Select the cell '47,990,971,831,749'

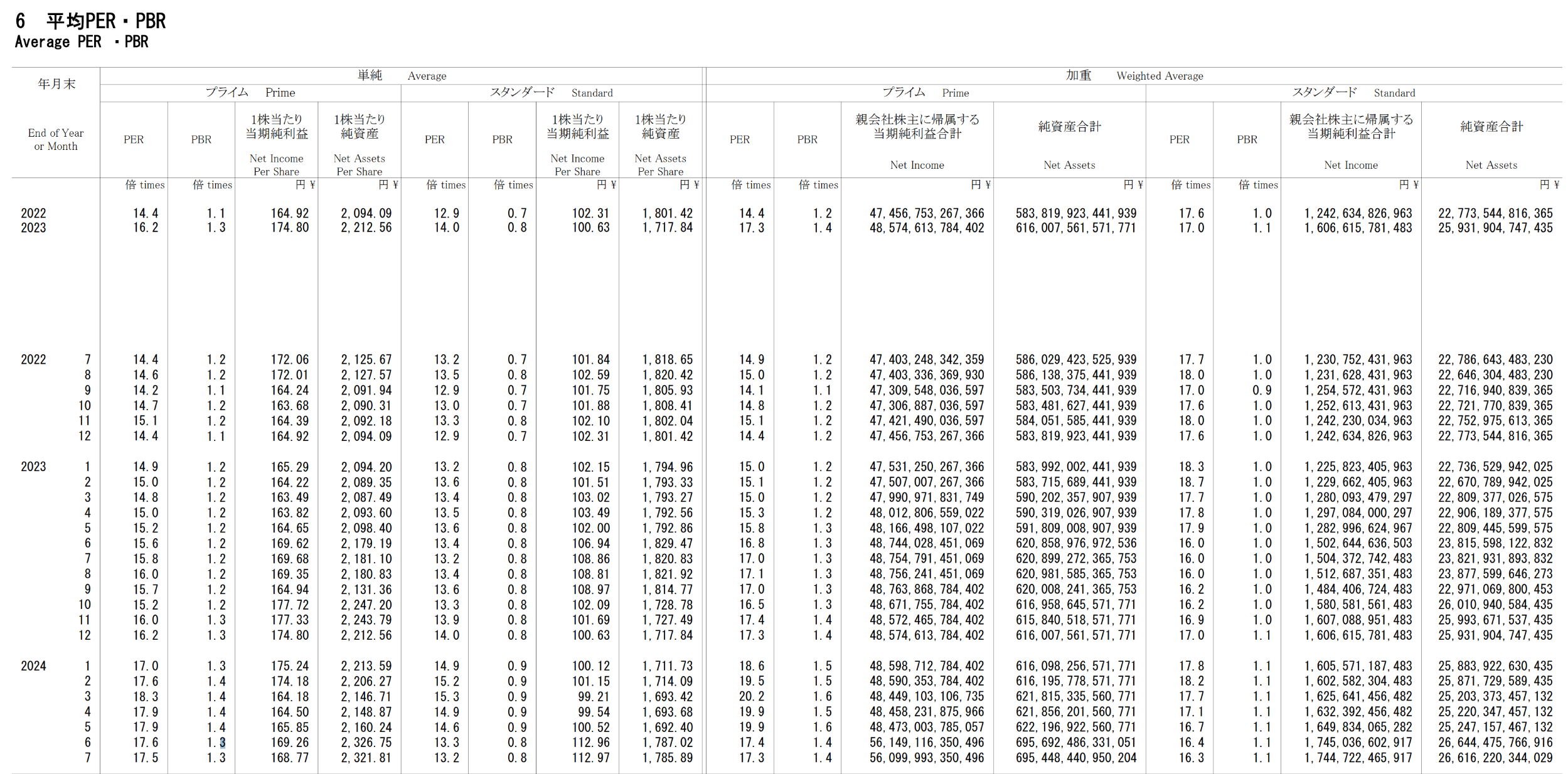tap(927, 497)
